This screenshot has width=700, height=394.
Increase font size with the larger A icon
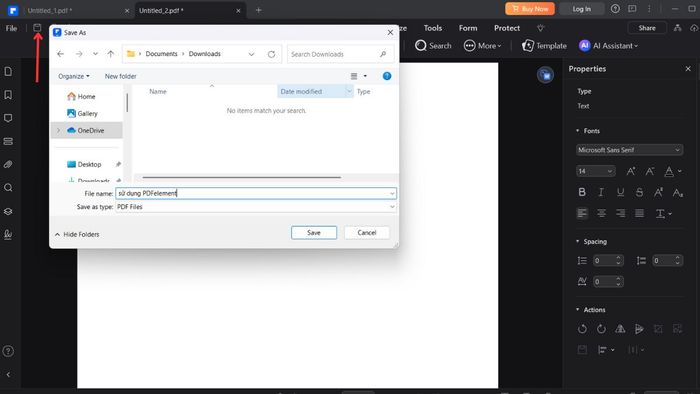[x=631, y=171]
